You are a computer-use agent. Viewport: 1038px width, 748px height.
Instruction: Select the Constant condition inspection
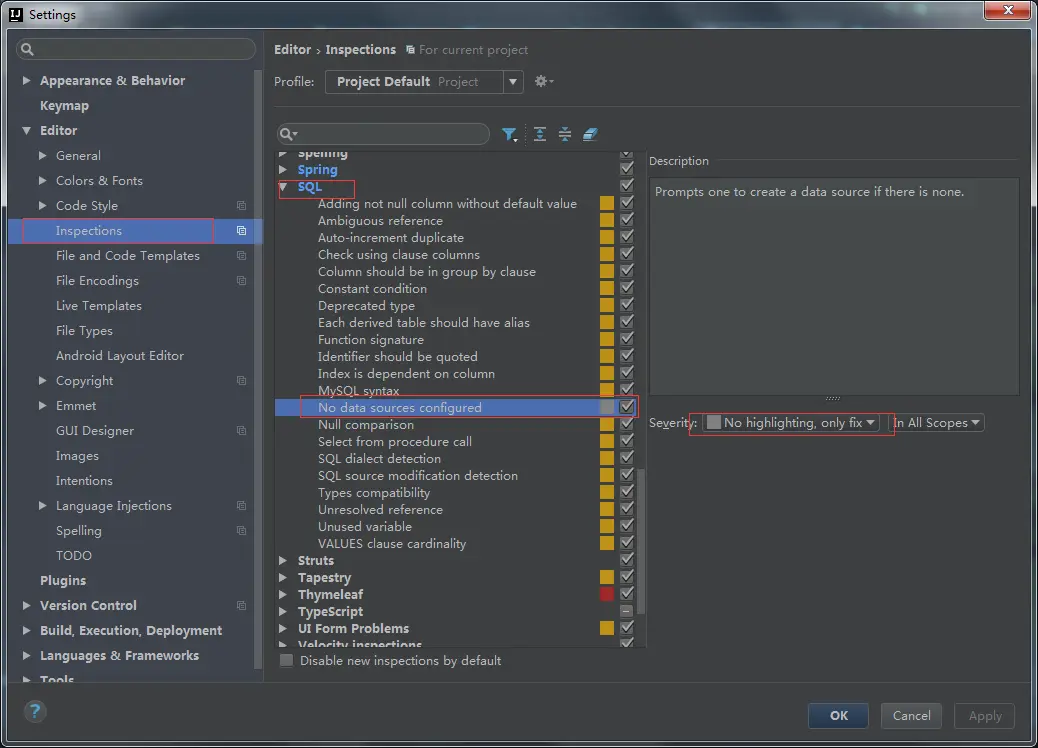(x=372, y=289)
